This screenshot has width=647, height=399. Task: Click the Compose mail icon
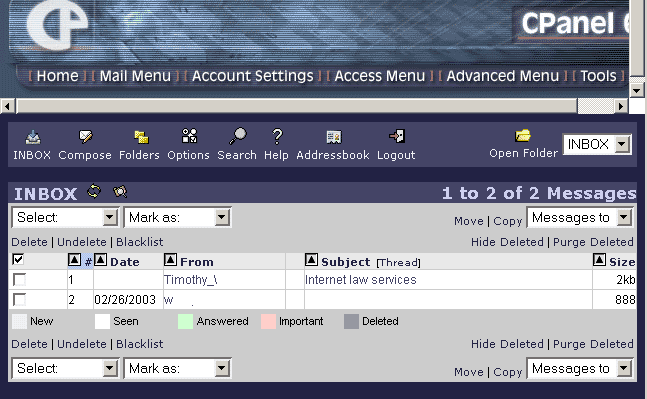coord(85,137)
